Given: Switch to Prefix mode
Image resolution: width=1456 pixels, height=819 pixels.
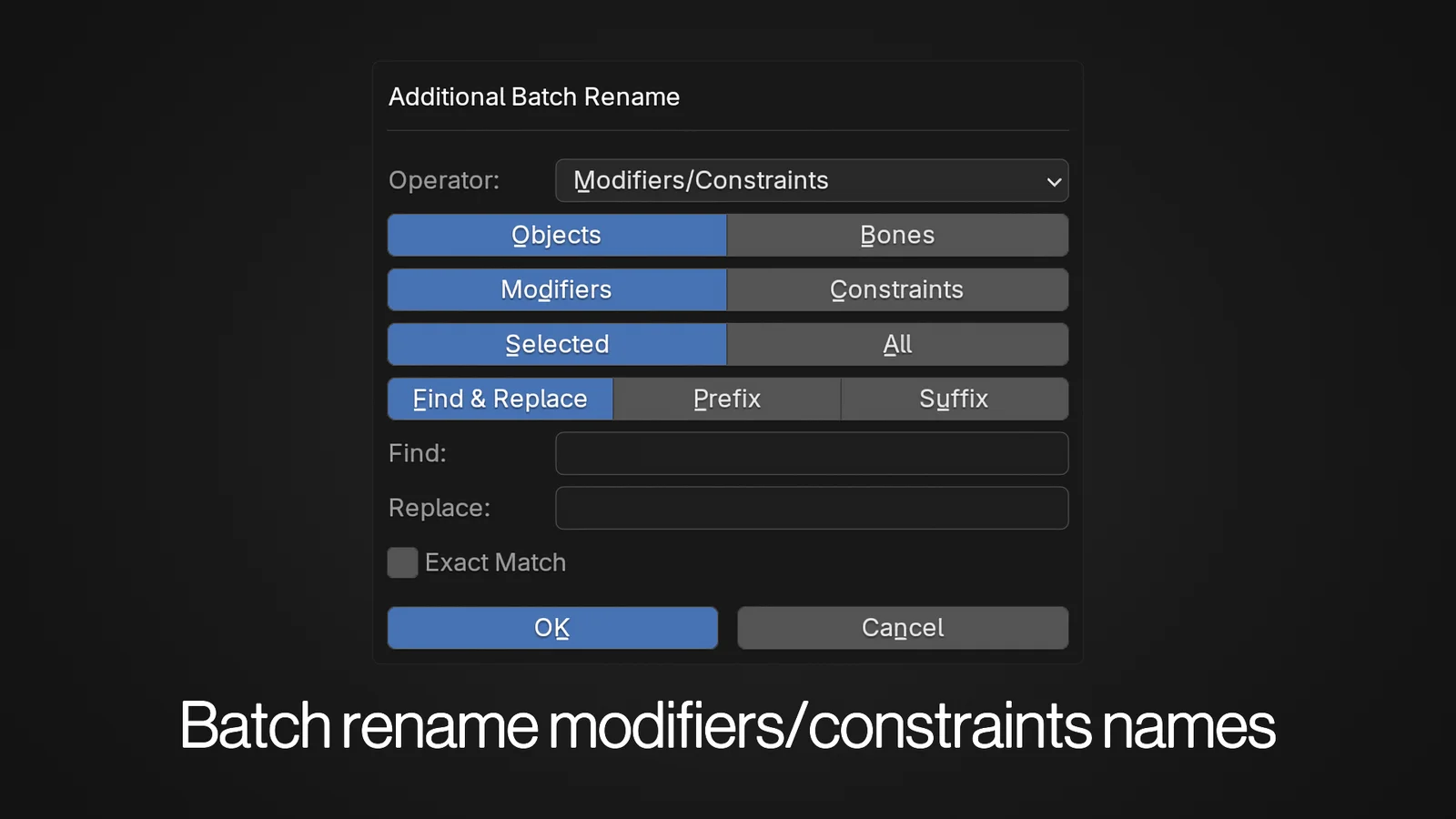Looking at the screenshot, I should [726, 399].
